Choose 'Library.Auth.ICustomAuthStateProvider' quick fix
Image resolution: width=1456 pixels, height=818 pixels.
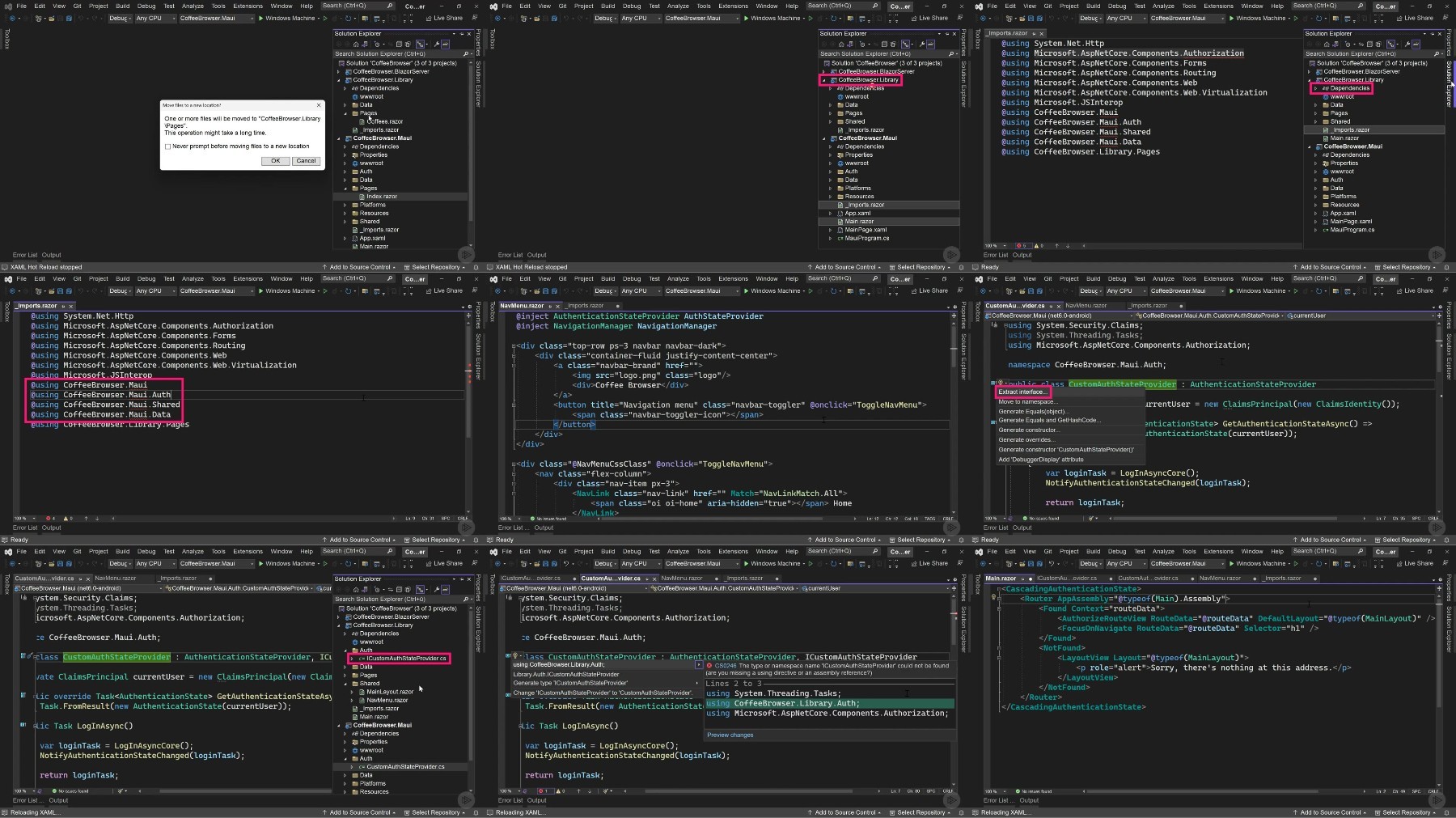pyautogui.click(x=565, y=674)
